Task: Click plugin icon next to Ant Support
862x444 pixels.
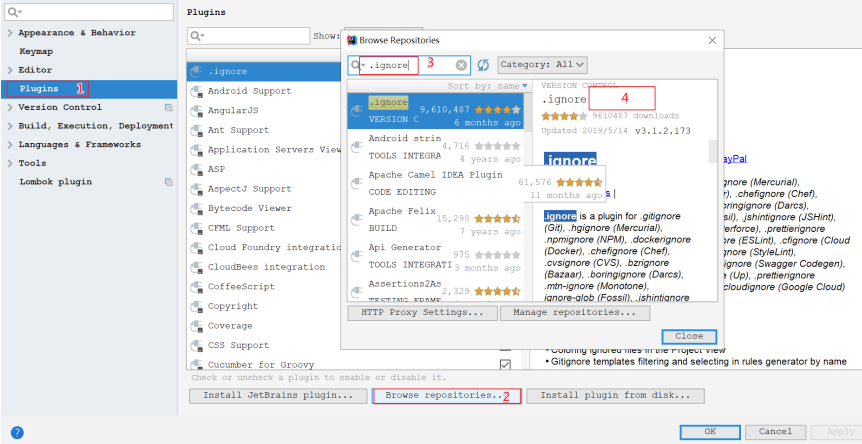Action: coord(196,130)
